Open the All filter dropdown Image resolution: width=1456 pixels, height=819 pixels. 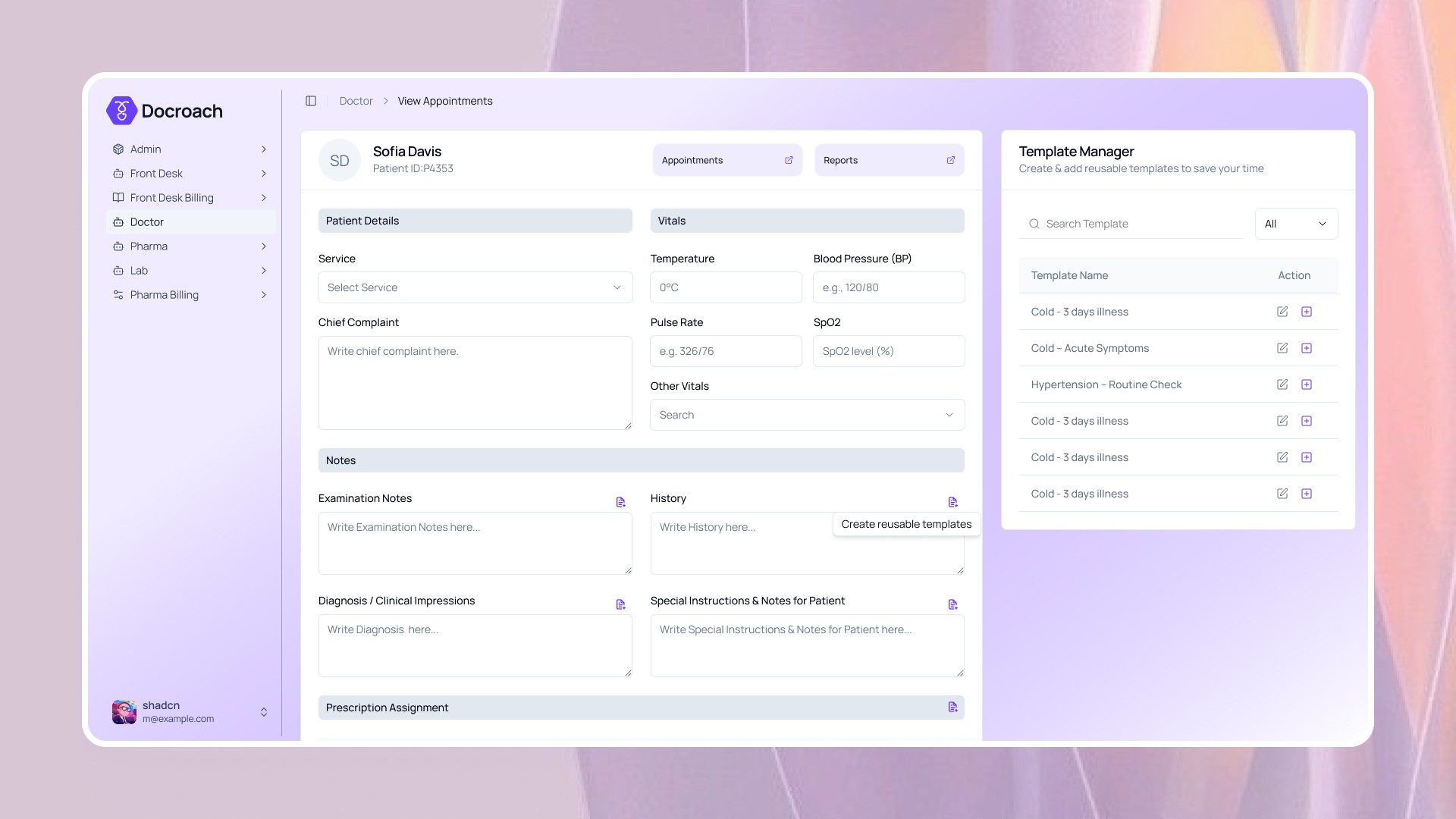click(1296, 224)
